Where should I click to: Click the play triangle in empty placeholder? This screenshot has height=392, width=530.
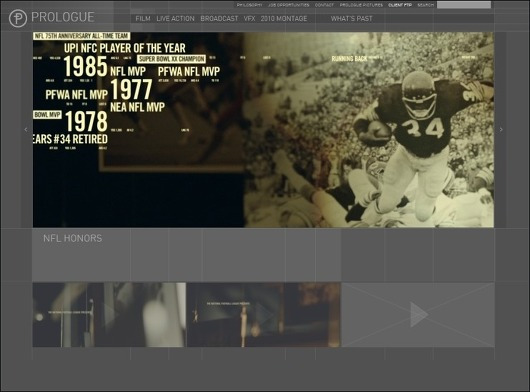[419, 315]
